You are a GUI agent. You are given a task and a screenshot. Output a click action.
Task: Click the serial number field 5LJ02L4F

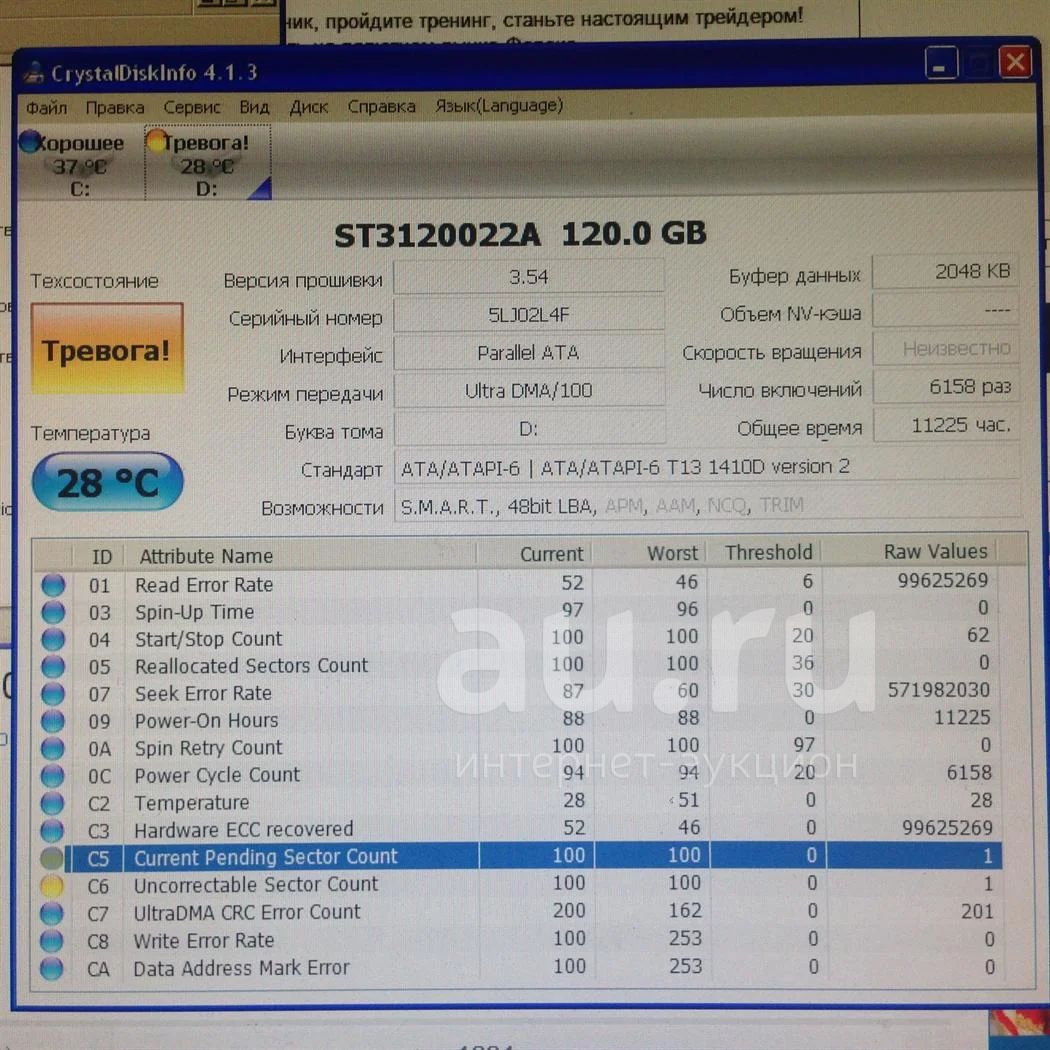[x=528, y=315]
